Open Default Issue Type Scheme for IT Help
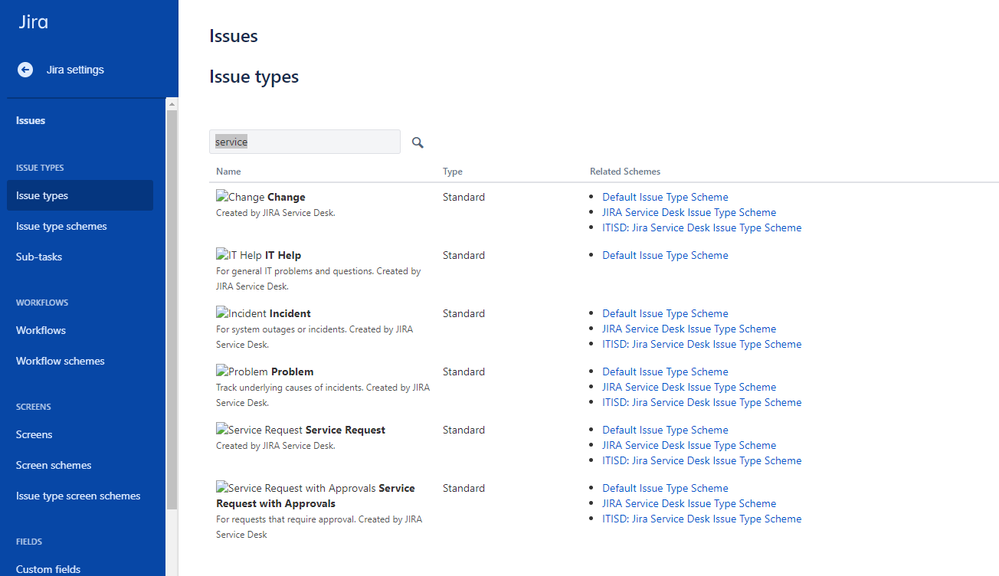The height and width of the screenshot is (576, 999). click(665, 255)
